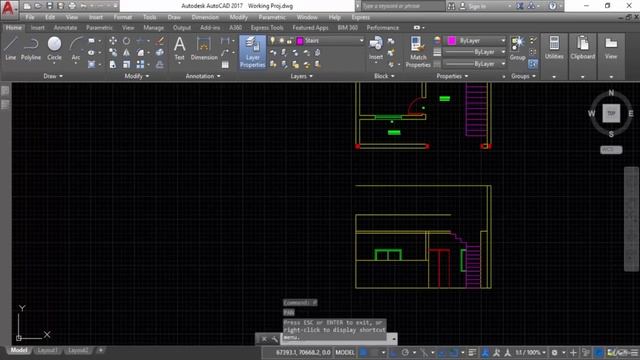Open the Utilities panel
Viewport: 640px width, 360px height.
pyautogui.click(x=554, y=48)
